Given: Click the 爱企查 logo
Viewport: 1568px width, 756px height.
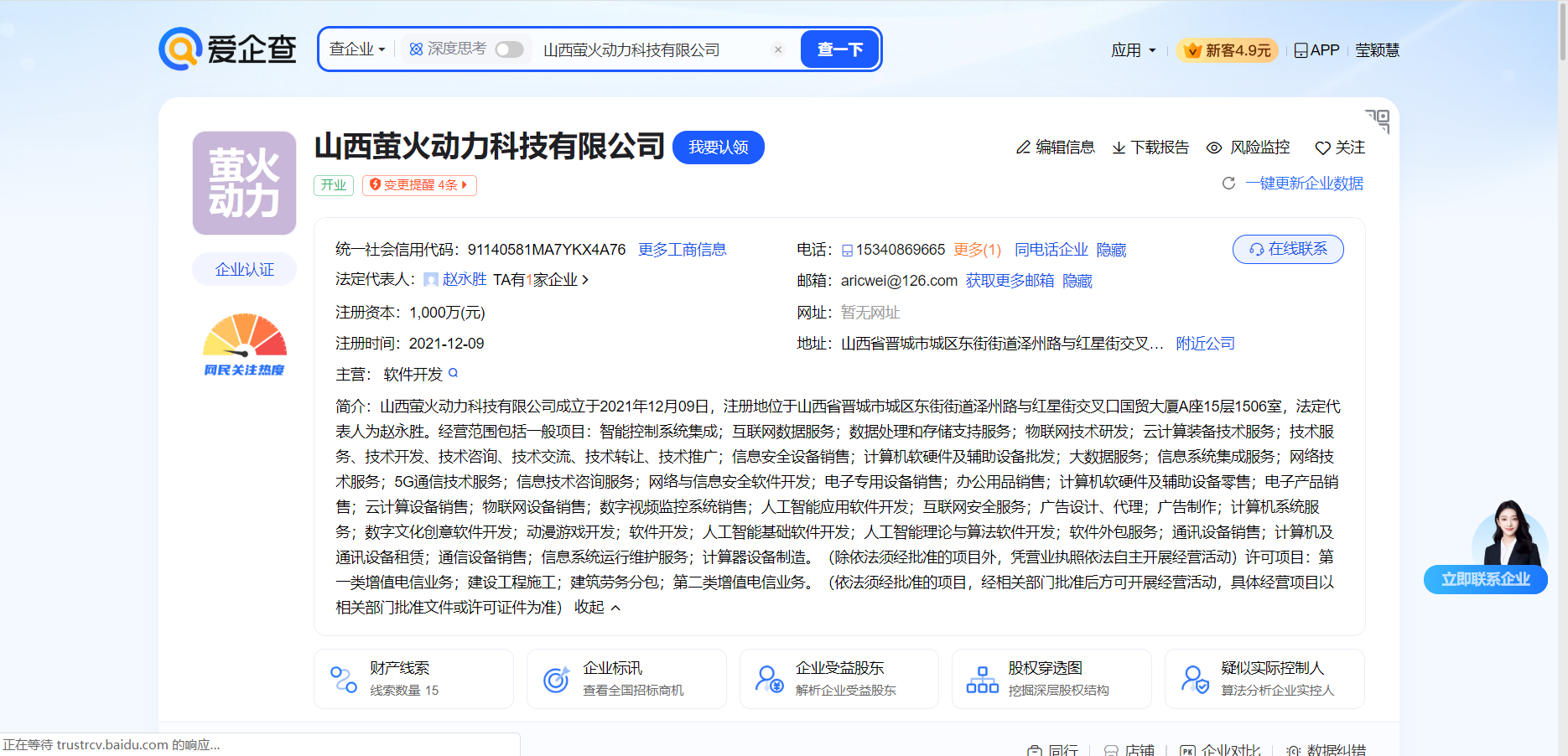Looking at the screenshot, I should (x=227, y=49).
